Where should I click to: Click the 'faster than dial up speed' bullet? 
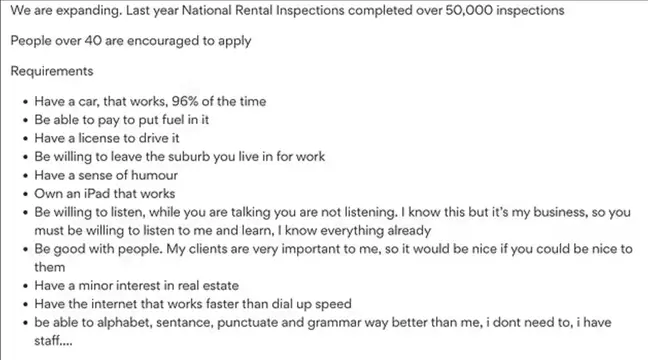click(x=193, y=304)
